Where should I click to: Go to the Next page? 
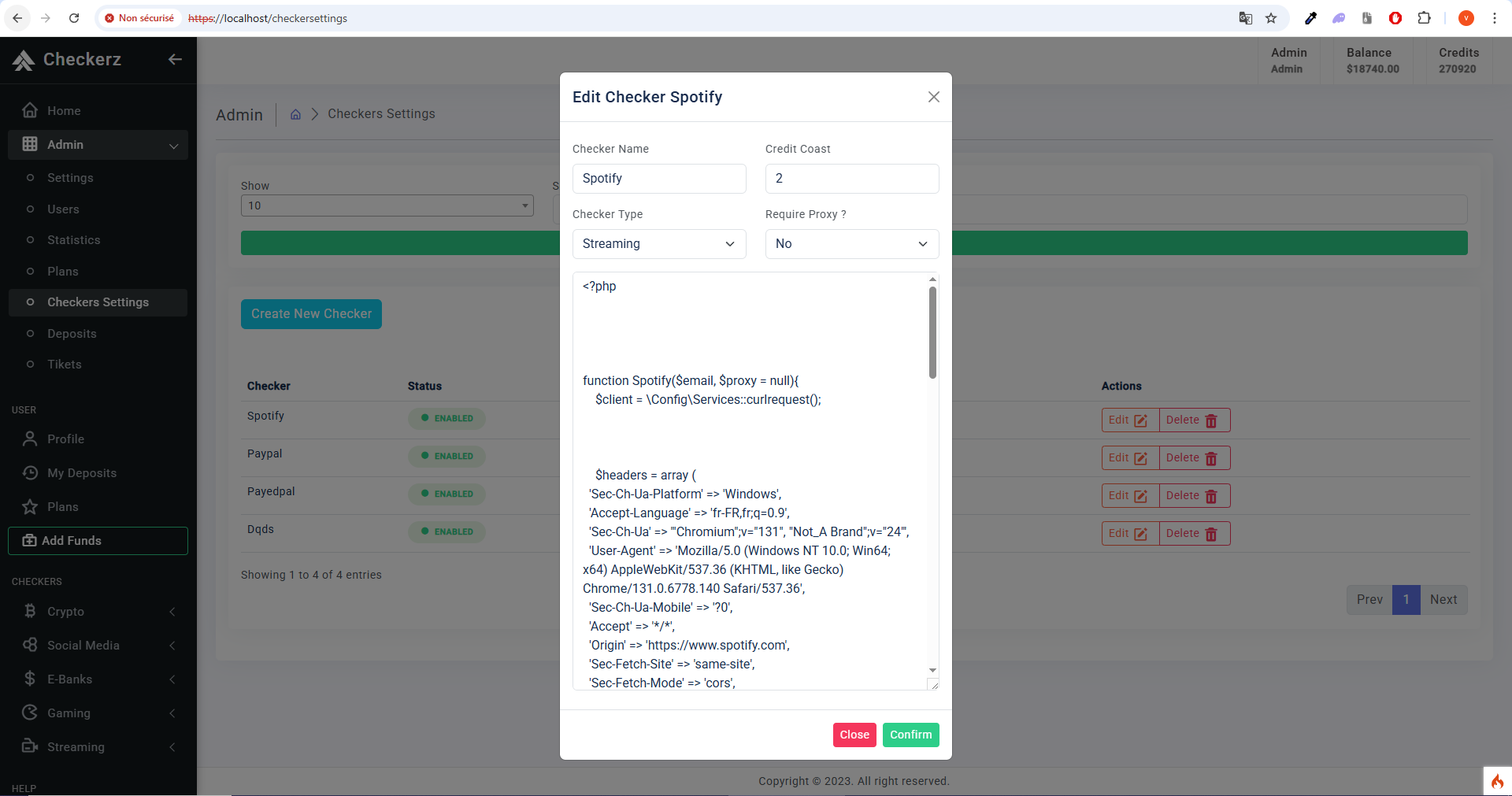[1443, 600]
